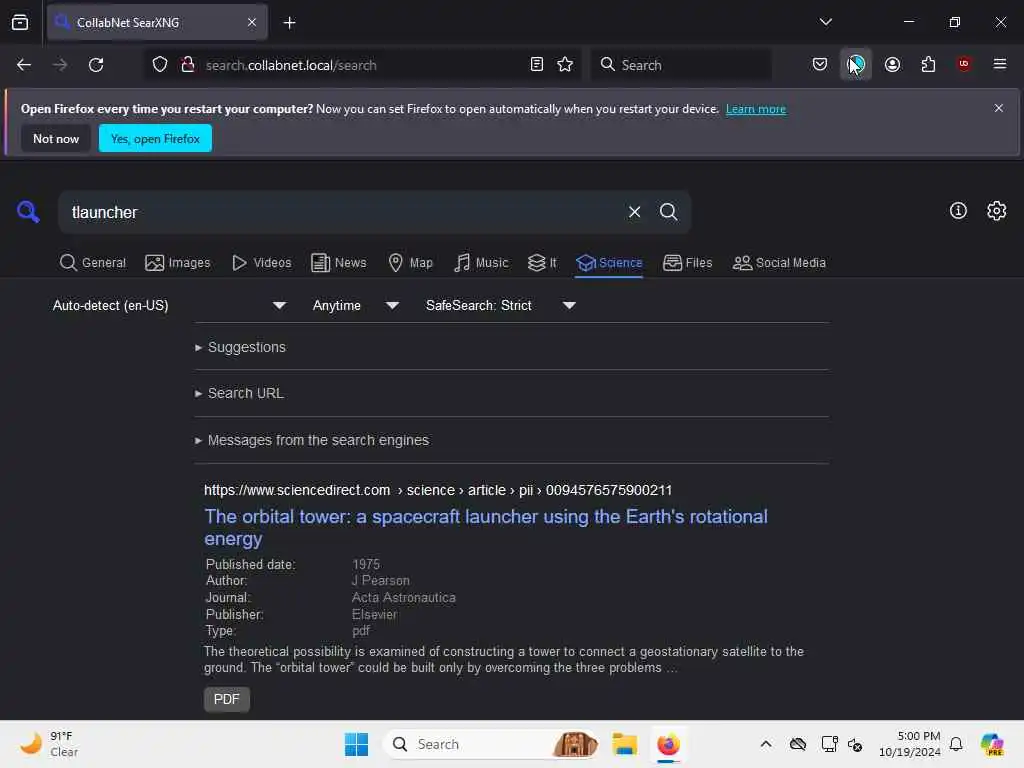Open the Windows Start menu
1024x768 pixels.
pos(356,744)
